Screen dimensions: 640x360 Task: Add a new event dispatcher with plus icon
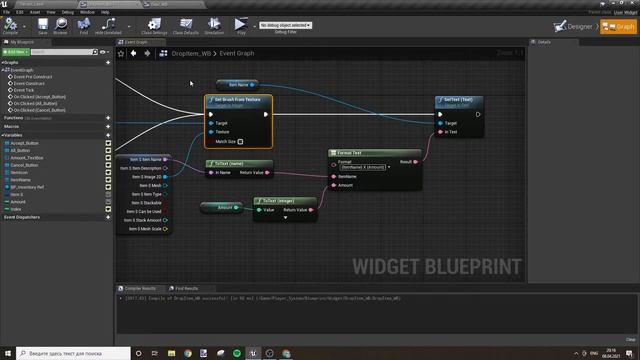pyautogui.click(x=108, y=217)
